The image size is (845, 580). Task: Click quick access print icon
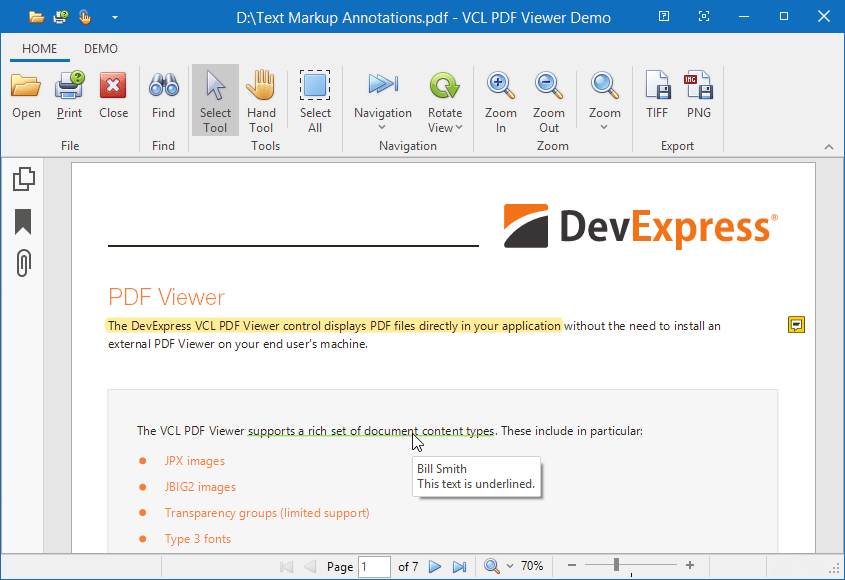(60, 17)
